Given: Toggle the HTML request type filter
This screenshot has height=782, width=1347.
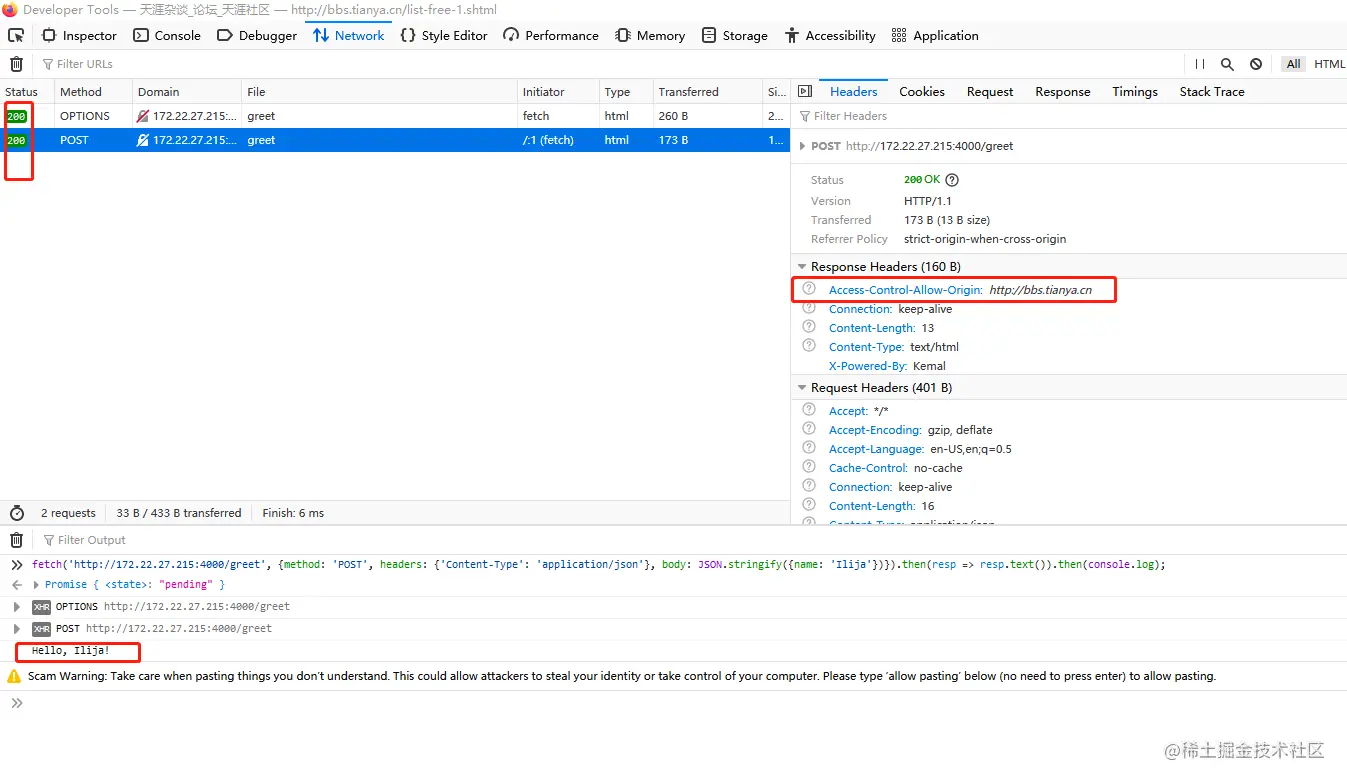Looking at the screenshot, I should tap(1329, 64).
